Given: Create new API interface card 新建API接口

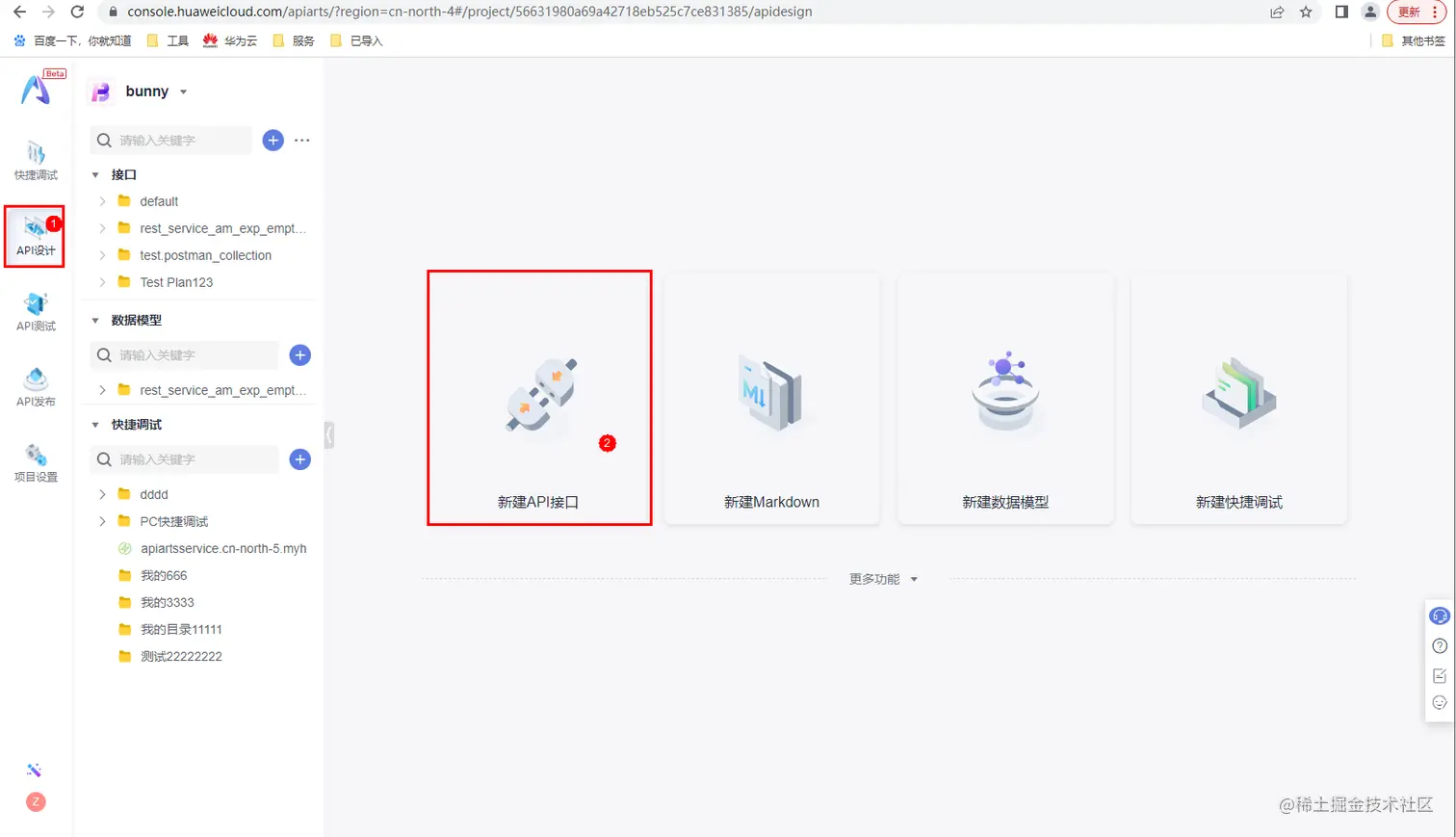Looking at the screenshot, I should 539,398.
